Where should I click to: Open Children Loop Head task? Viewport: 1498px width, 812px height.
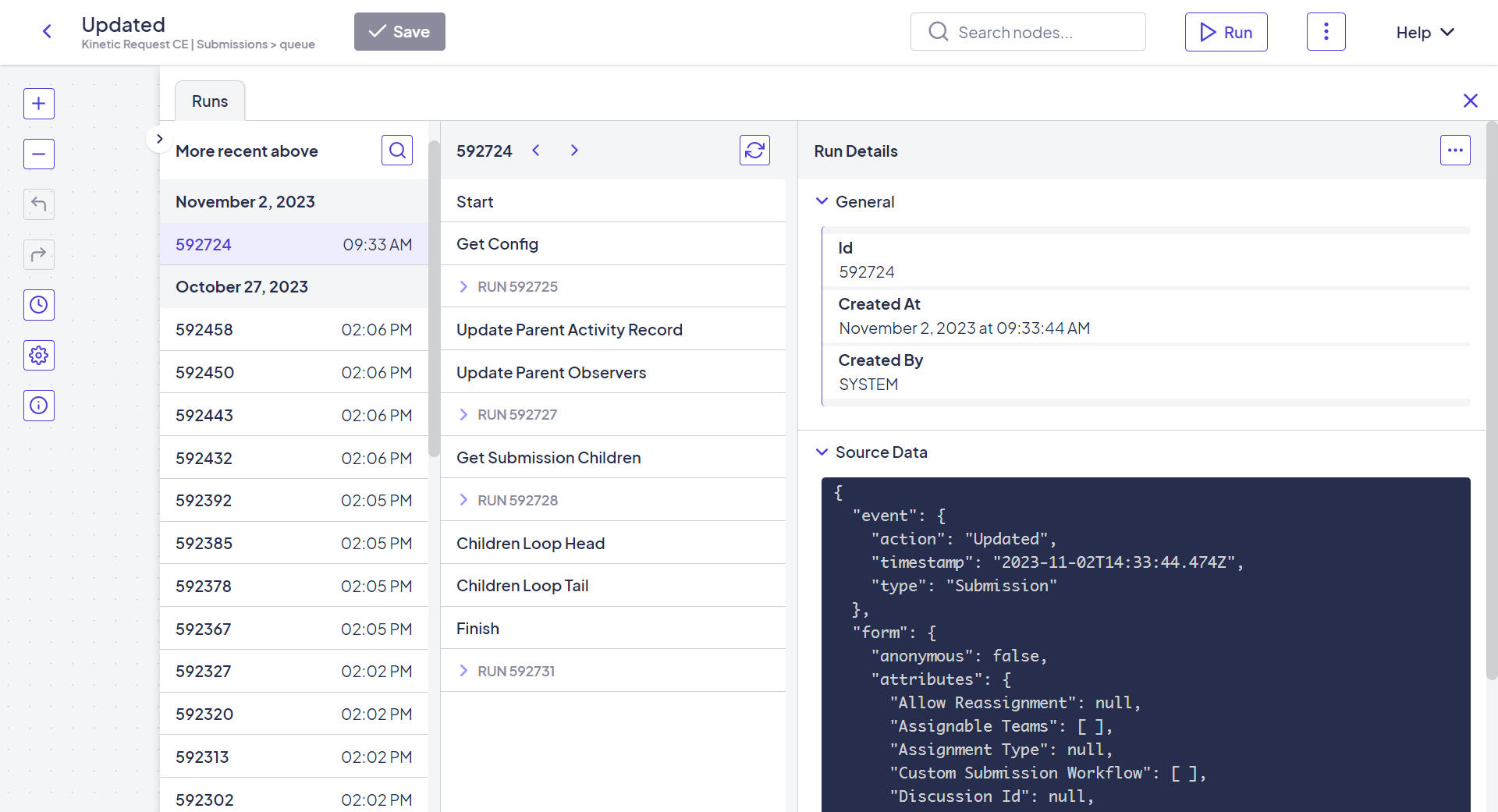[613, 543]
